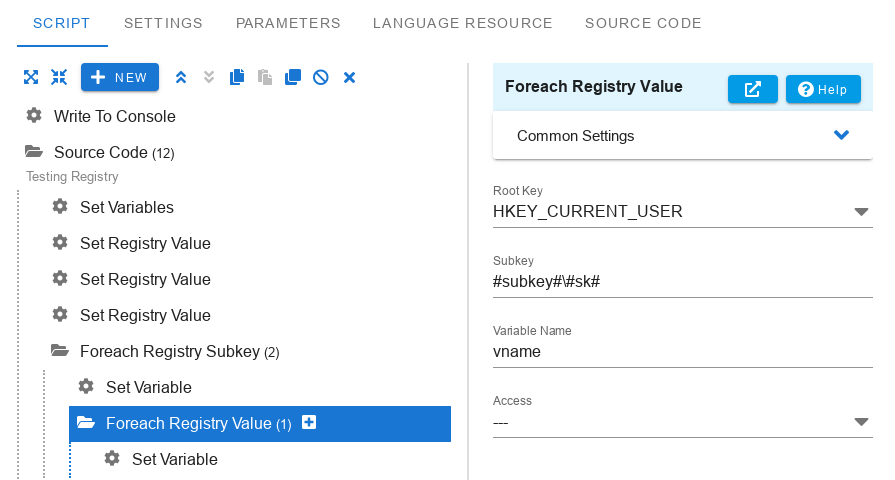
Task: Click the move up double-chevron icon
Action: click(x=181, y=77)
